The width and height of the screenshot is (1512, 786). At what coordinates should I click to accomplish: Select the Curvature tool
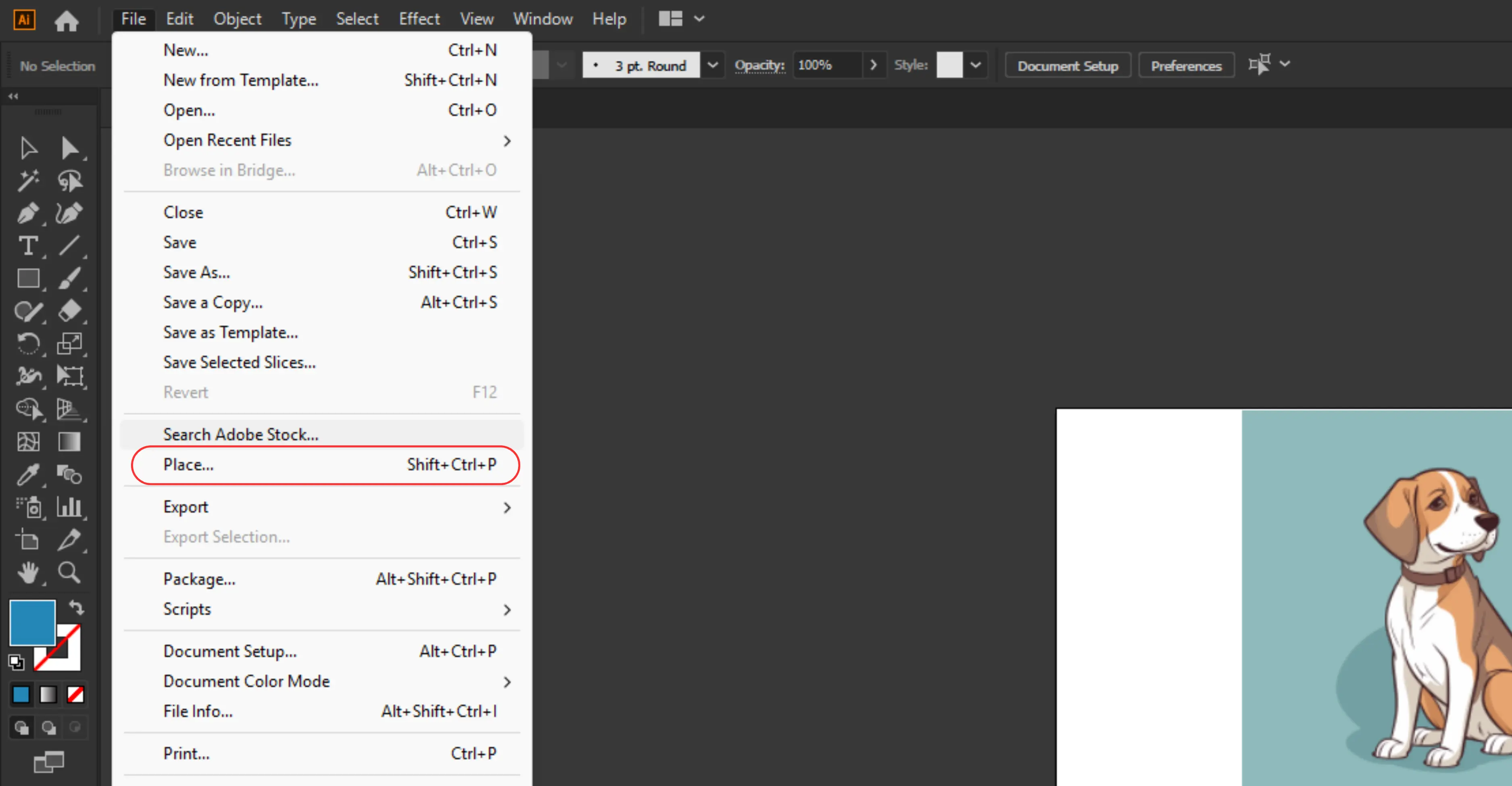click(69, 214)
